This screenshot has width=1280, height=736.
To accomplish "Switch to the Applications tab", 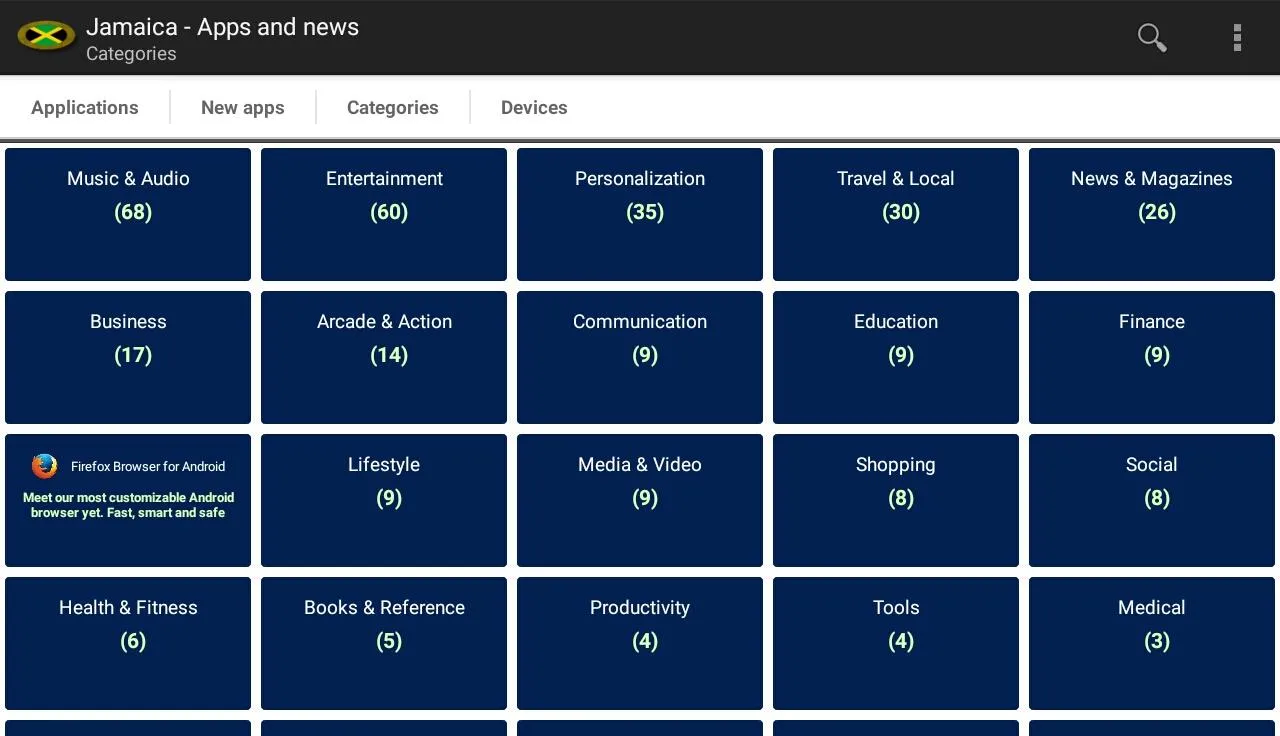I will point(85,107).
